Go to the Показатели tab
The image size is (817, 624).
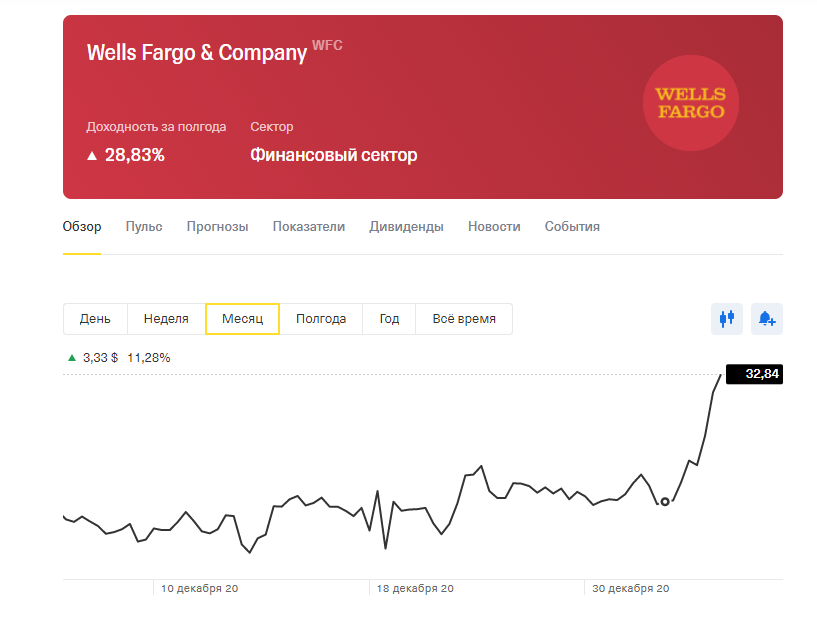coord(308,227)
